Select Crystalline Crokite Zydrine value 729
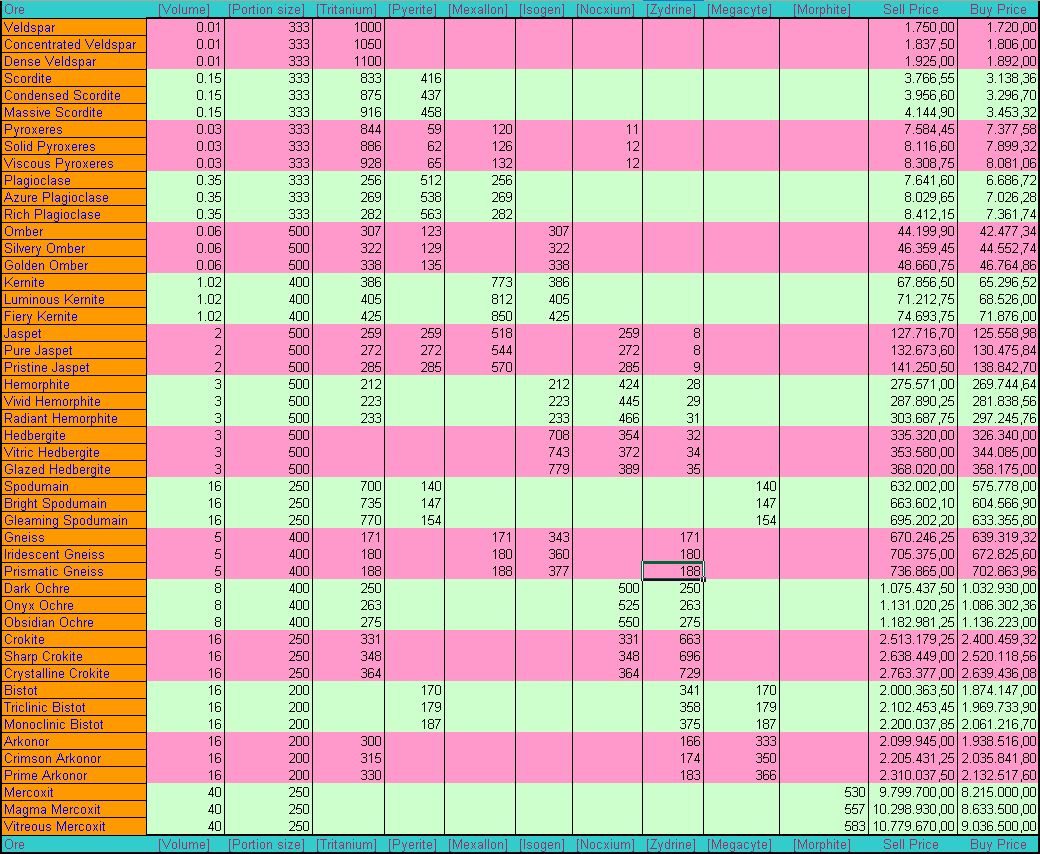The image size is (1040, 854). point(673,674)
